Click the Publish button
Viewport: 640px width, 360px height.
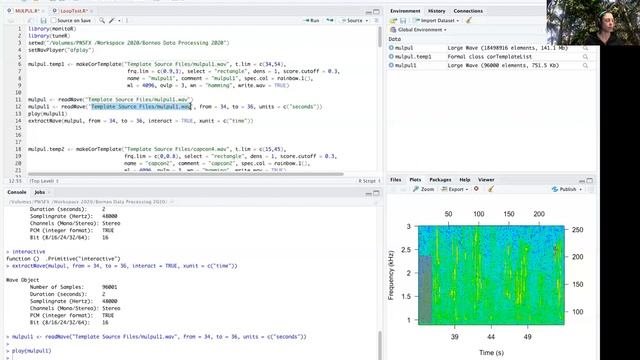(564, 189)
